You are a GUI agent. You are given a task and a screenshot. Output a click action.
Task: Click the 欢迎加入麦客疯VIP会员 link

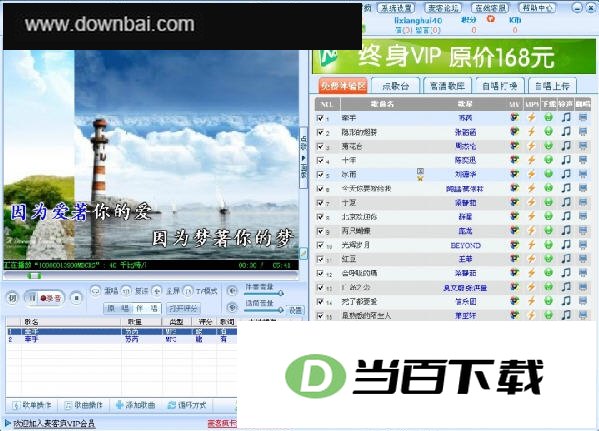54,423
